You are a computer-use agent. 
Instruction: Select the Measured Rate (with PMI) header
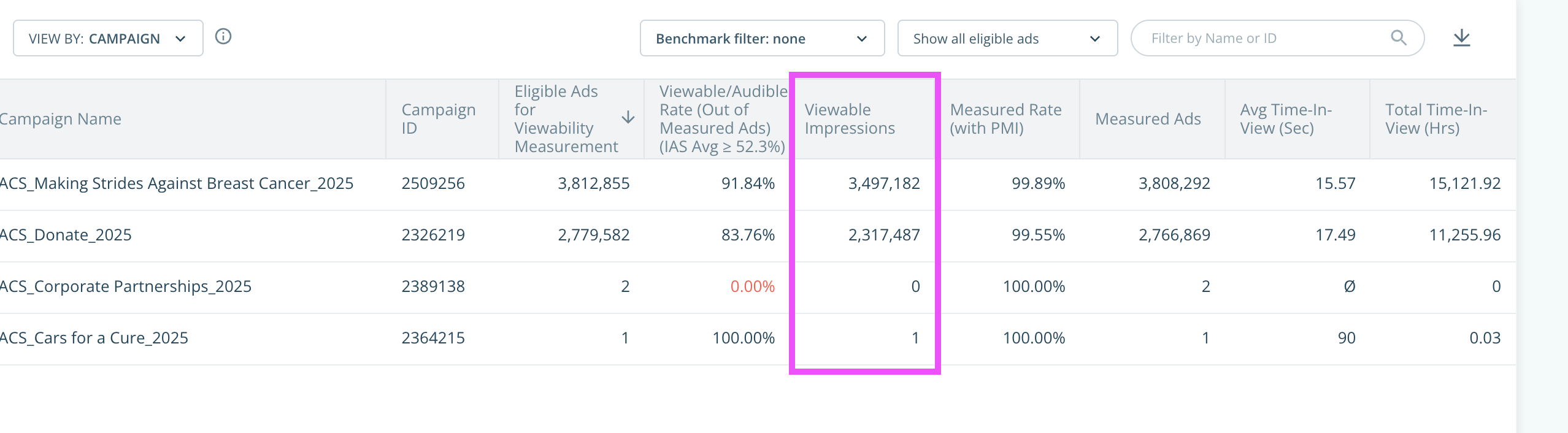1005,119
